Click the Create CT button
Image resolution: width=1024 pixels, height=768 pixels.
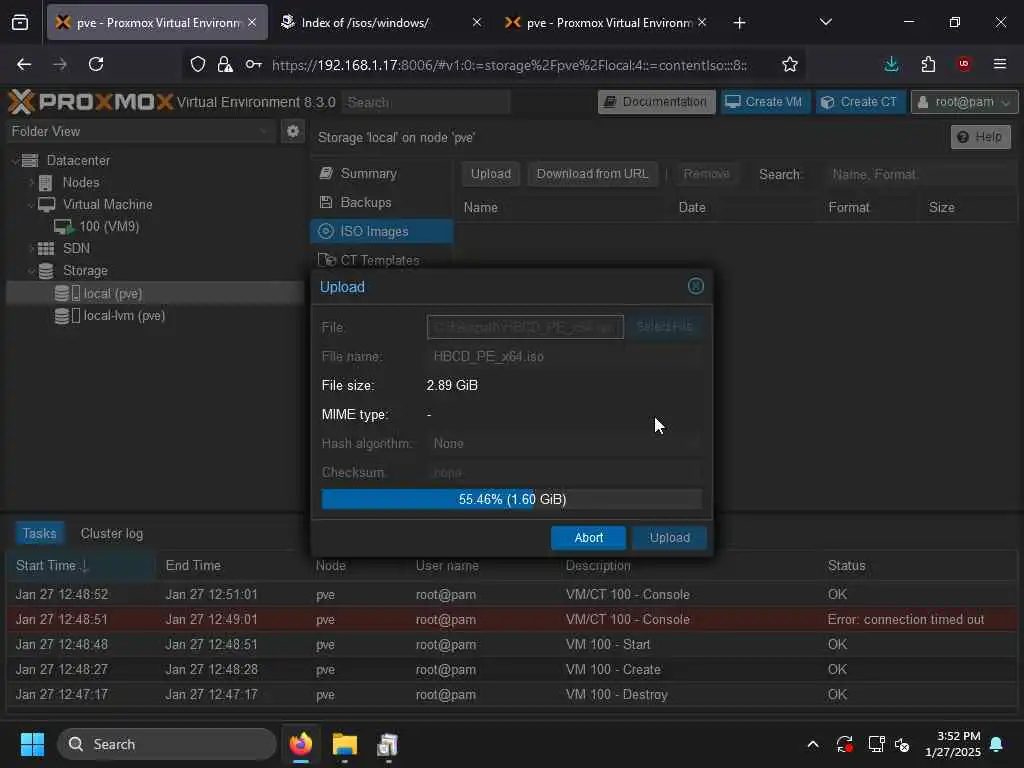coord(860,102)
